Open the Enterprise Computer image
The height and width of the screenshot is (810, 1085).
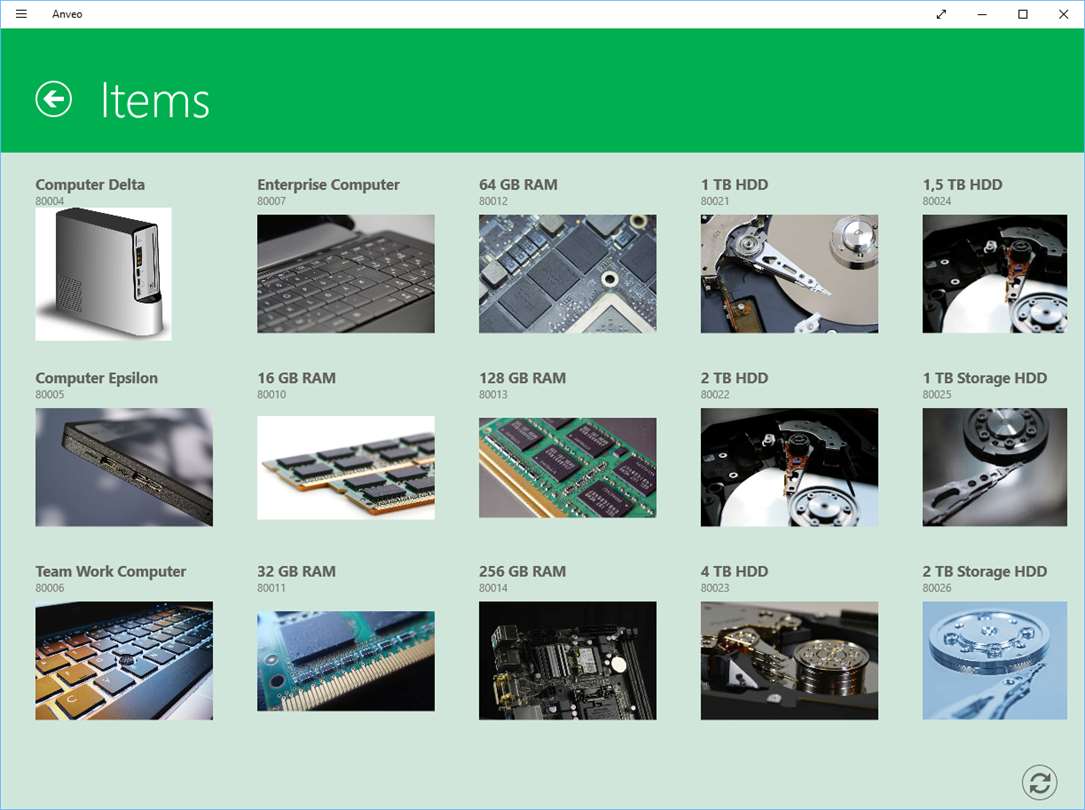346,274
